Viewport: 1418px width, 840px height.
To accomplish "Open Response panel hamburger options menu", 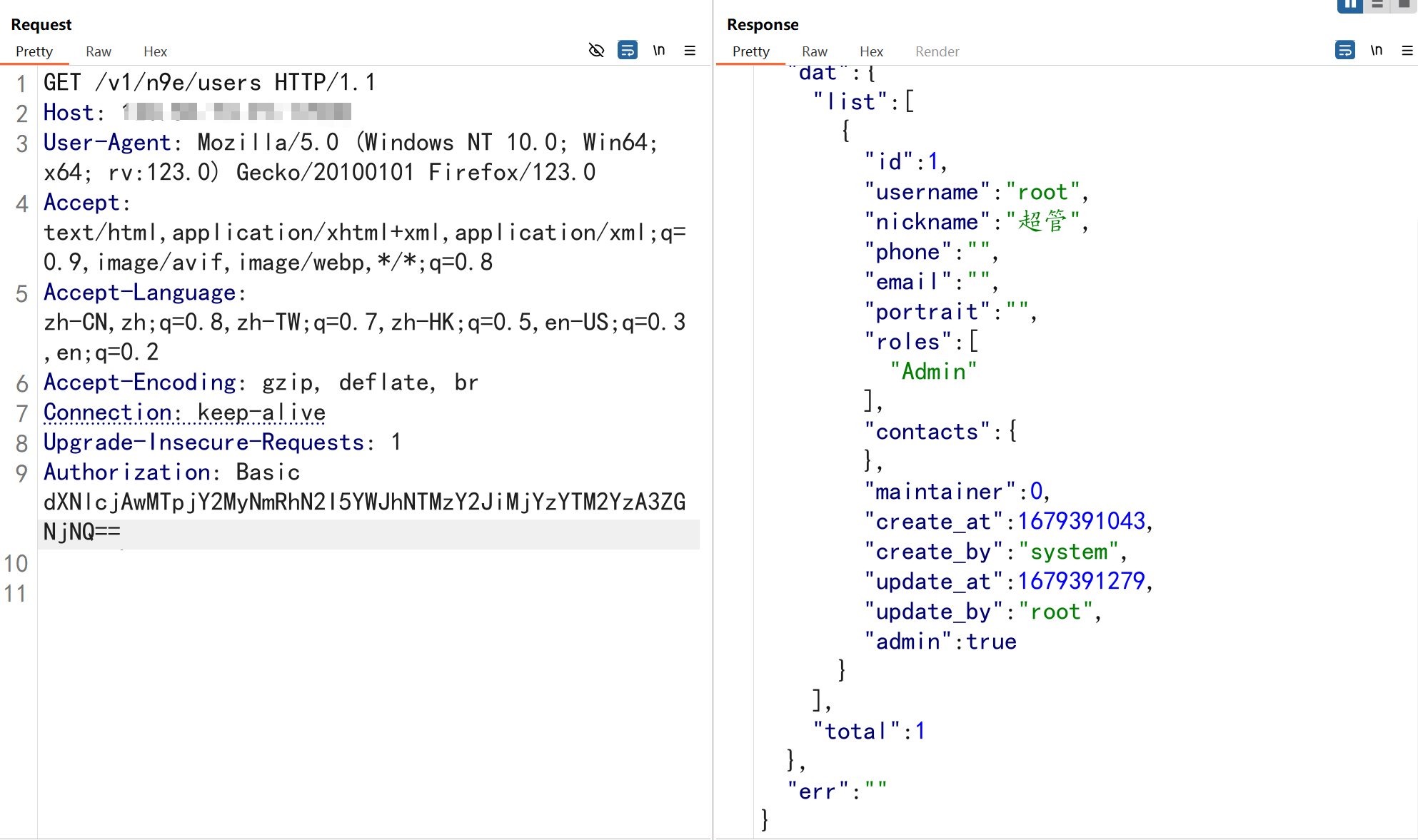I will point(1407,51).
